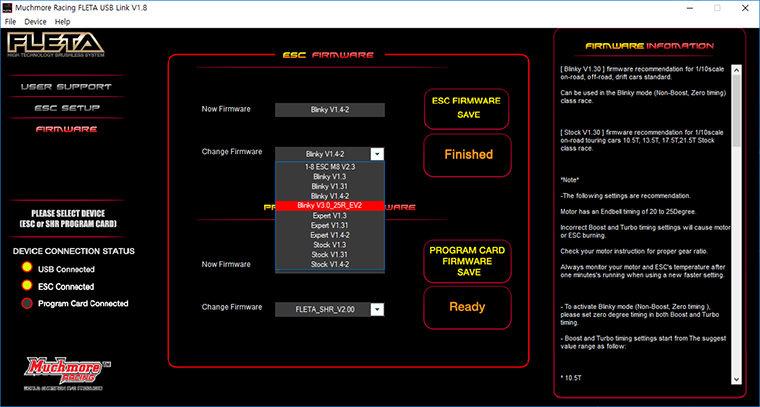
Task: Select Blinky V1.3 from the list
Action: 330,176
